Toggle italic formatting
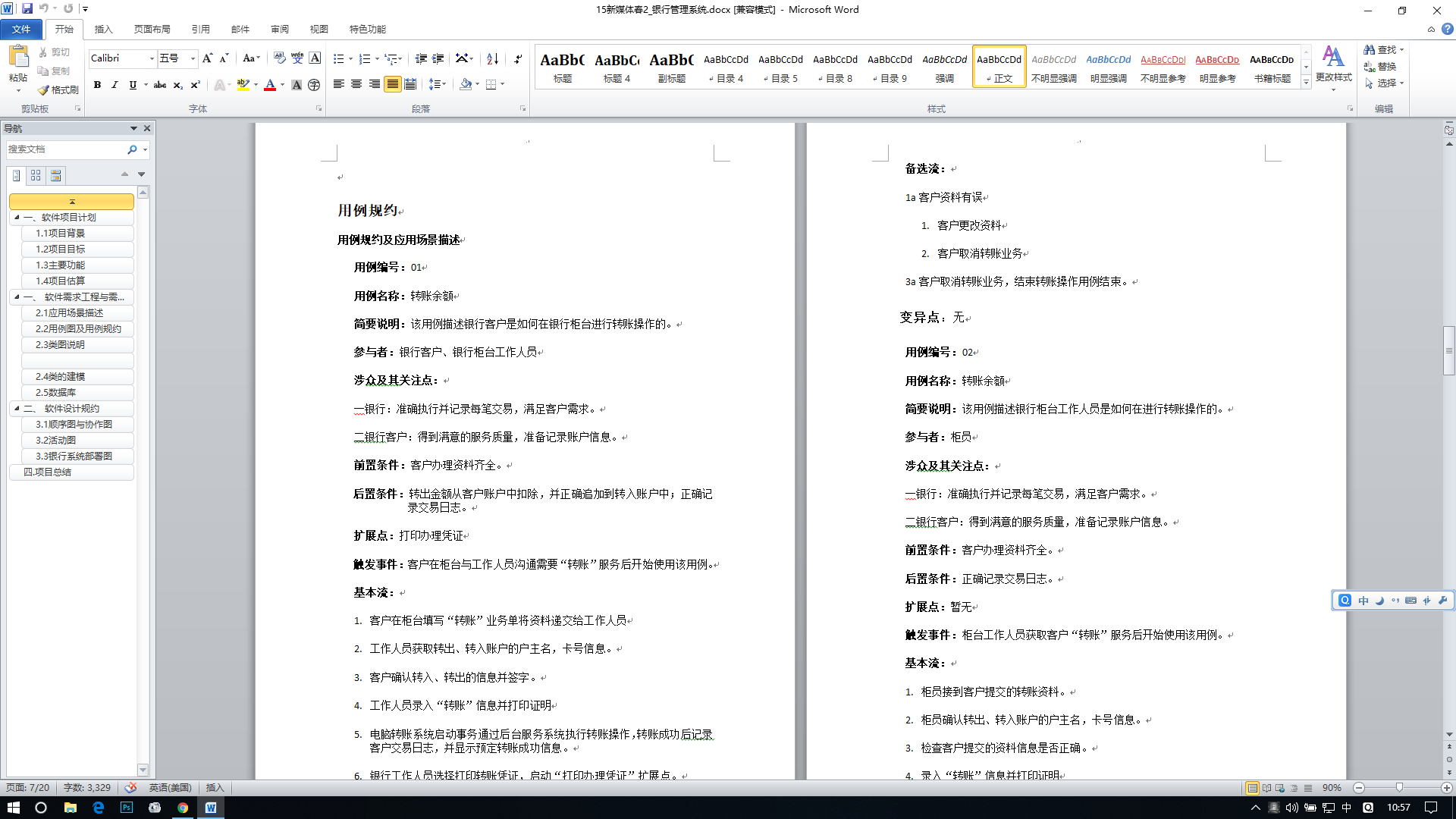This screenshot has height=819, width=1456. click(115, 85)
